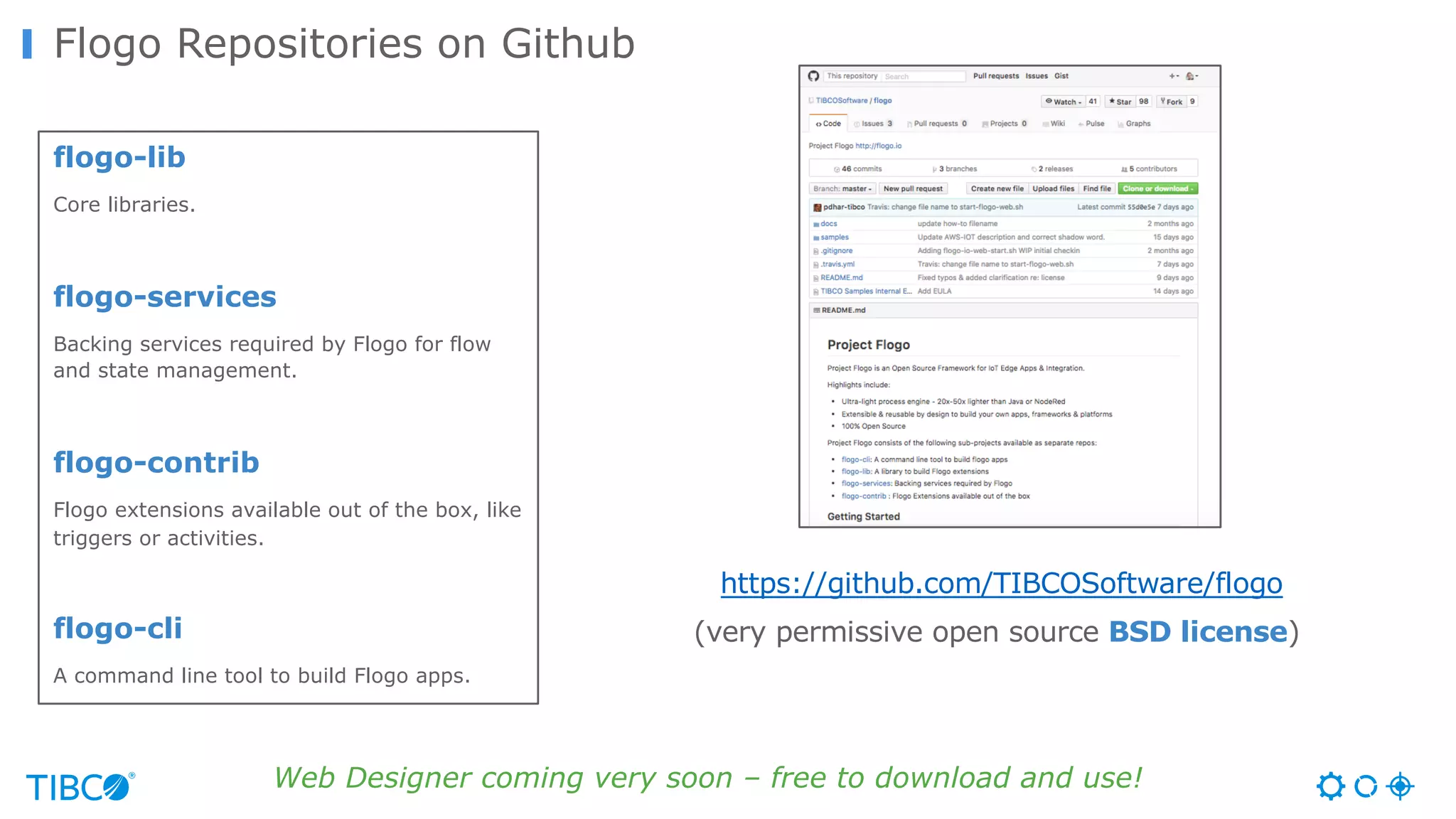Image resolution: width=1456 pixels, height=819 pixels.
Task: View the 2 releases
Action: pos(1052,169)
